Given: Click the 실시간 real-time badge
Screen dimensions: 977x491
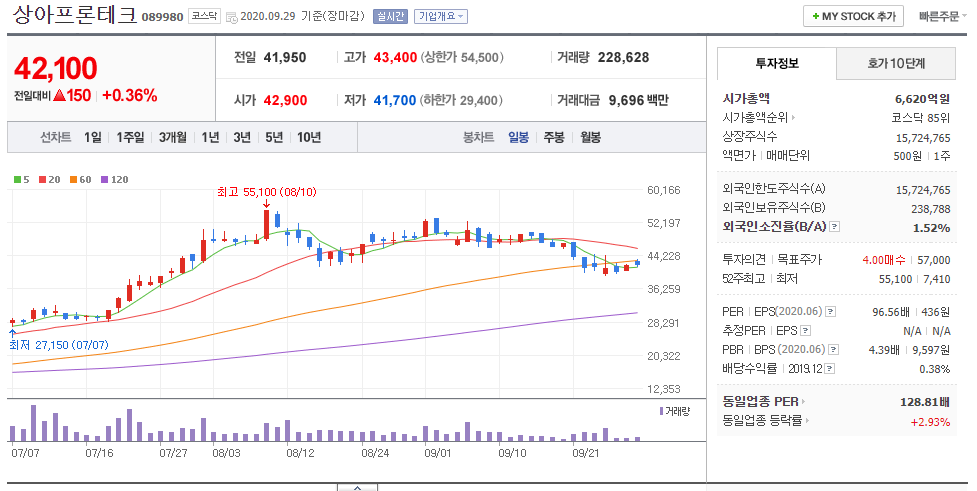Looking at the screenshot, I should pos(390,16).
